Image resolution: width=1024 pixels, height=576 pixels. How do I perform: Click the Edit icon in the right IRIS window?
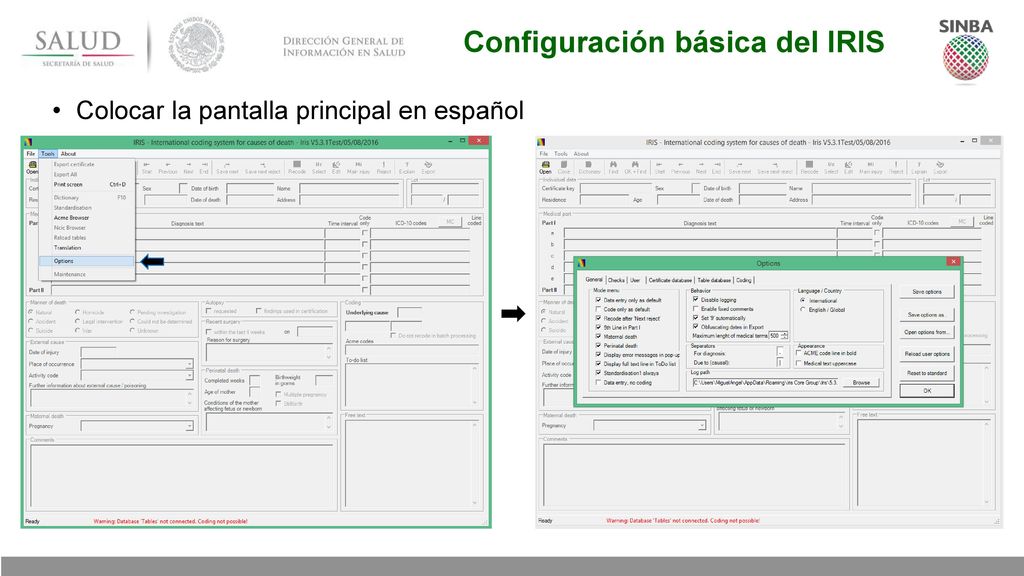click(848, 167)
